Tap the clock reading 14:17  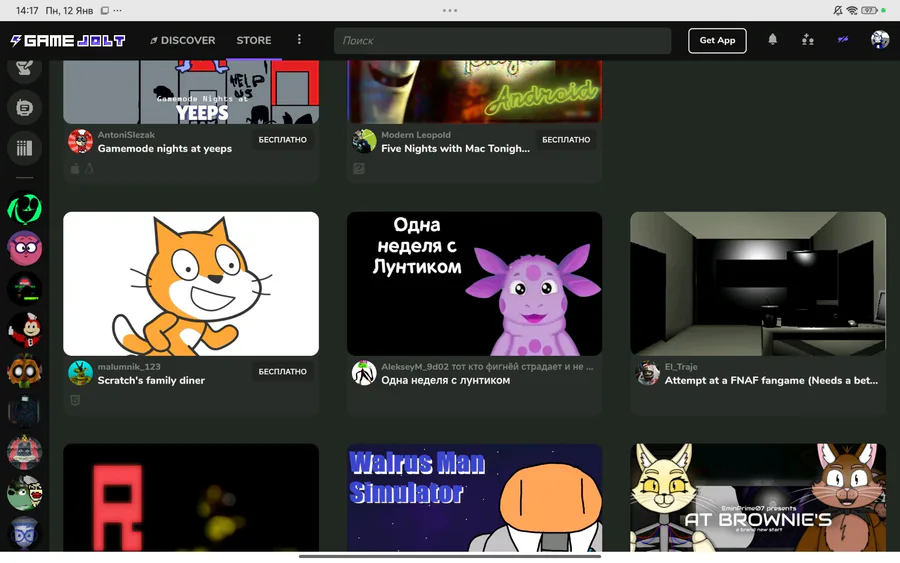[x=27, y=10]
